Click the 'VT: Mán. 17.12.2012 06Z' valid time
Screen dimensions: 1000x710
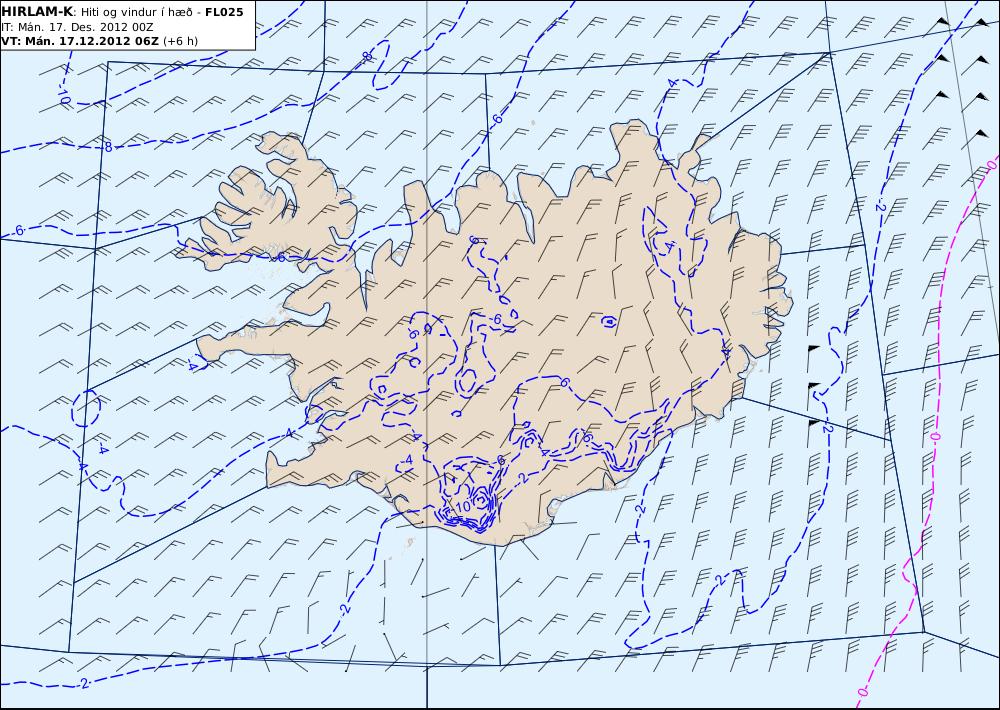(x=80, y=41)
